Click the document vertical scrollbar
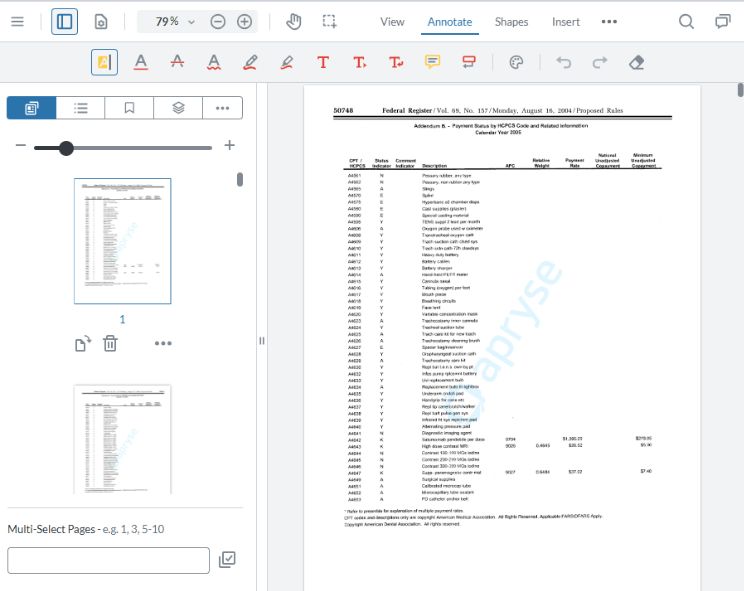 (x=740, y=90)
